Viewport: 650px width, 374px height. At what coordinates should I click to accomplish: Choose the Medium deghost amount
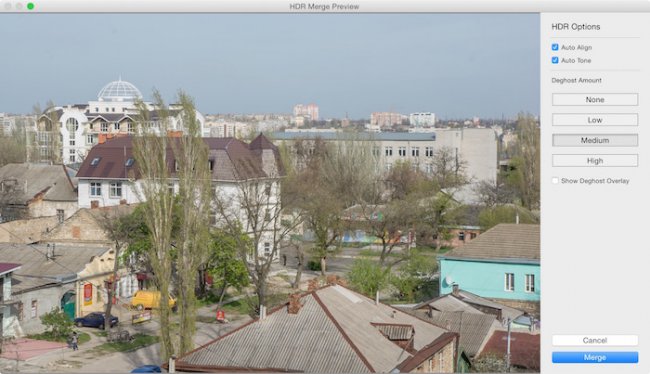click(595, 140)
